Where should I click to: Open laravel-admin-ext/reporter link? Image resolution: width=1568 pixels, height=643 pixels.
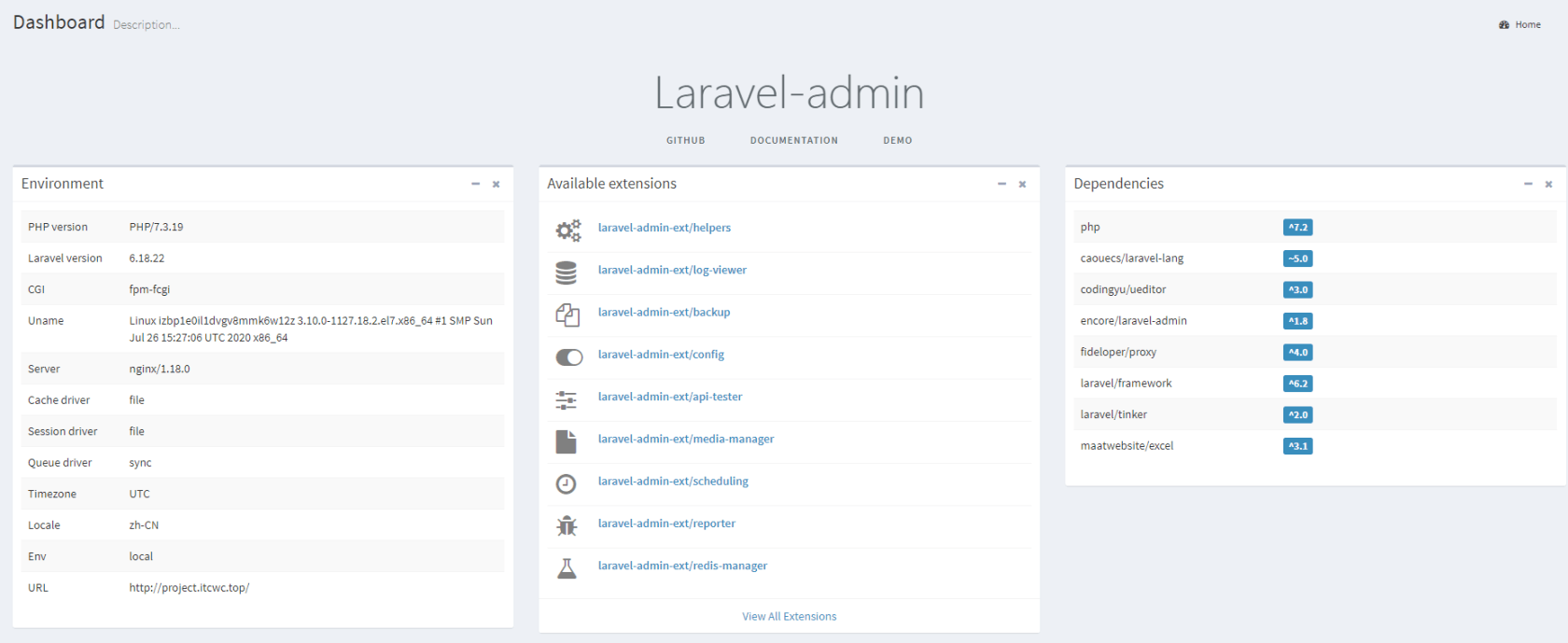(x=666, y=524)
